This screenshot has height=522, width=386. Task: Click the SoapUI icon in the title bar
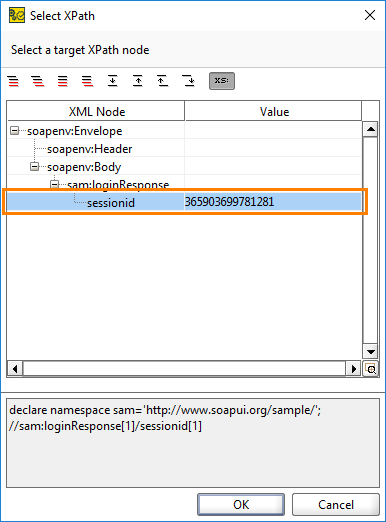[17, 15]
